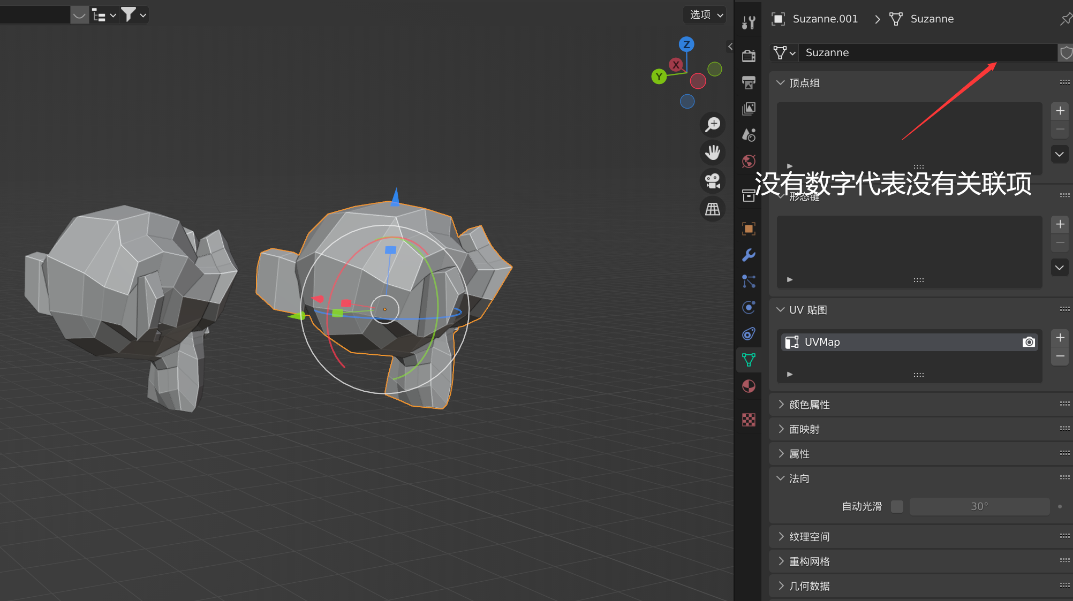Open the Texture properties checker tab
The height and width of the screenshot is (601, 1073).
(749, 420)
